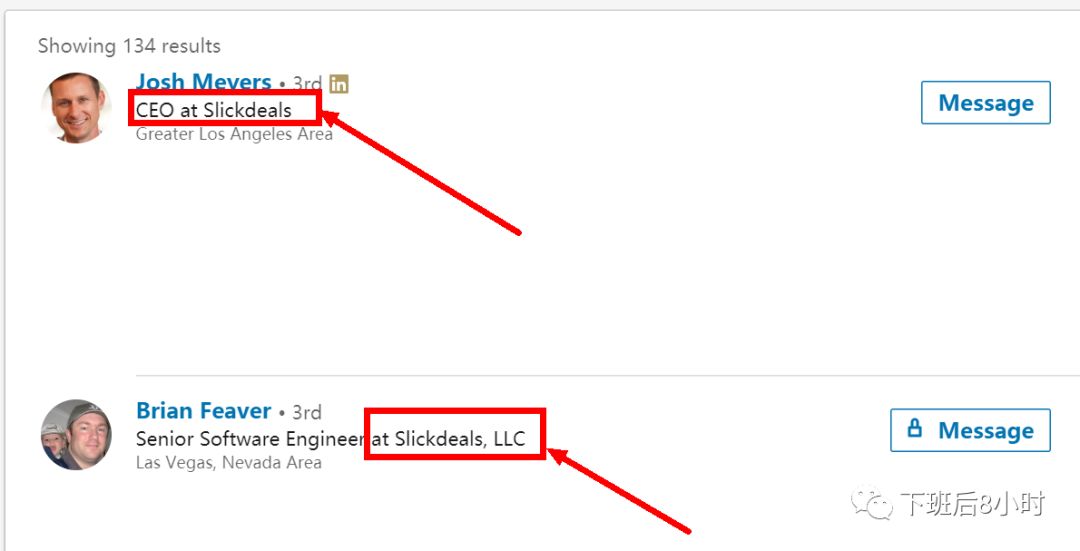Click Brian Feaver profile photo
The width and height of the screenshot is (1080, 551).
pyautogui.click(x=76, y=435)
